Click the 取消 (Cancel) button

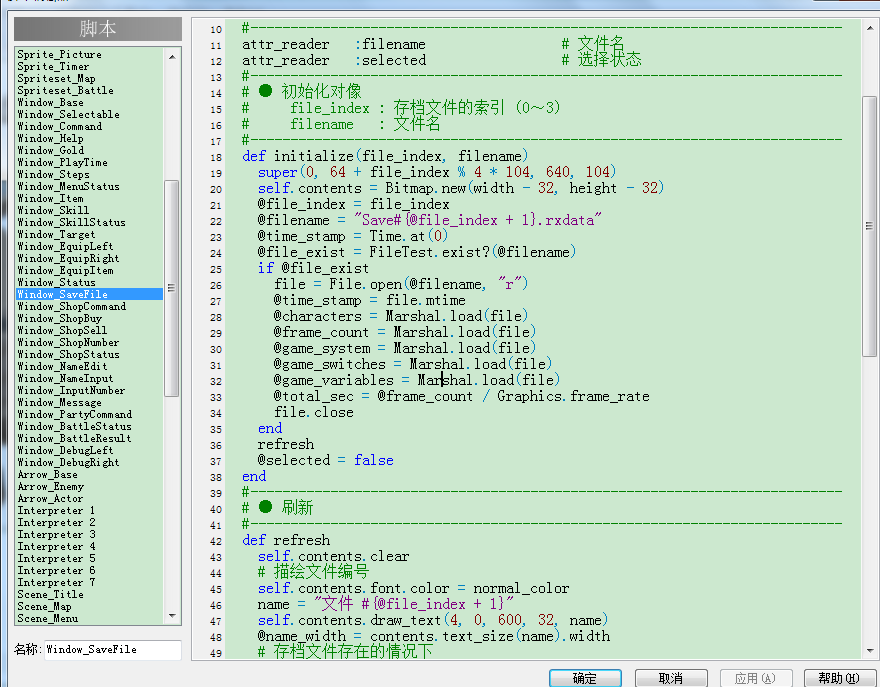click(x=671, y=678)
